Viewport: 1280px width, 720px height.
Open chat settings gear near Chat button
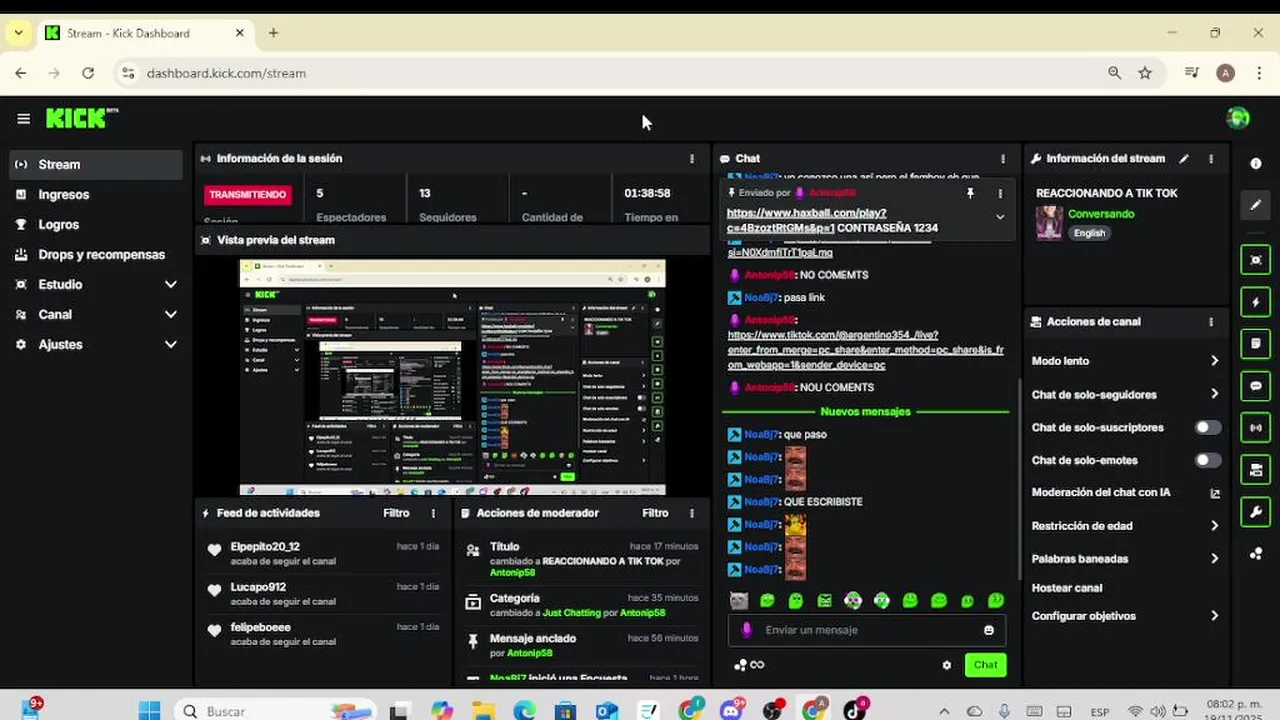(x=946, y=665)
